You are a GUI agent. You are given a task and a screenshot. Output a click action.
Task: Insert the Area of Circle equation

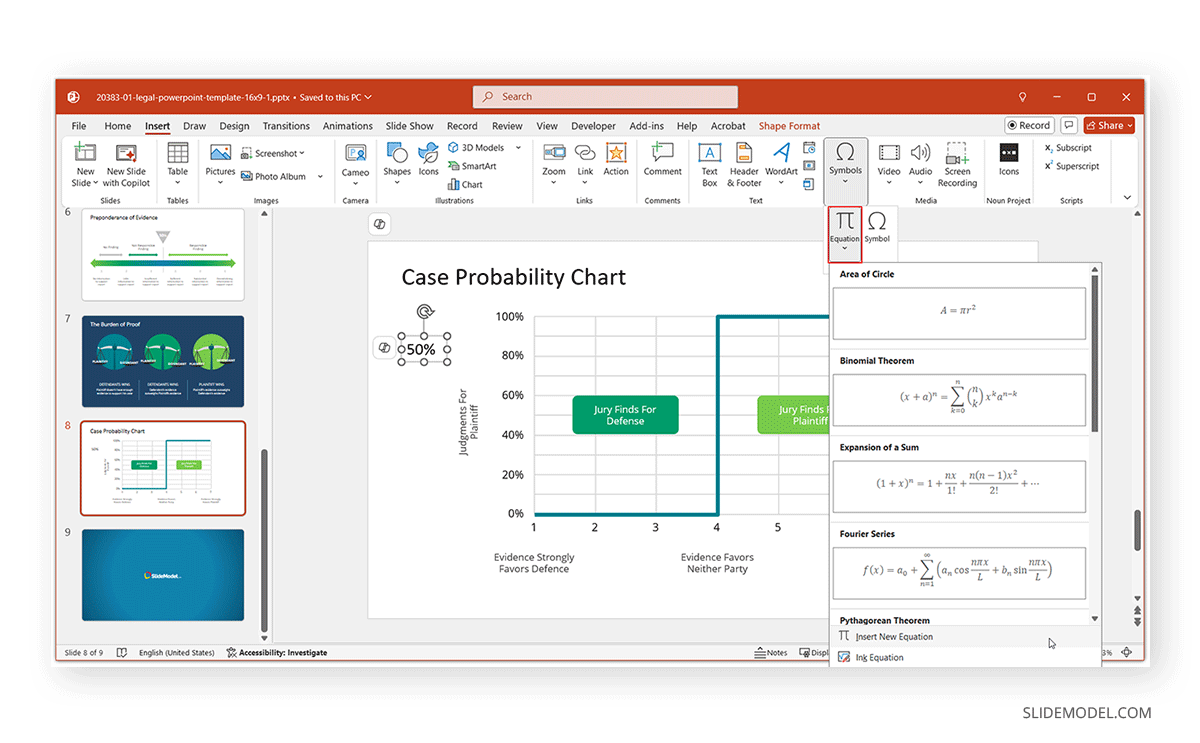pos(959,314)
